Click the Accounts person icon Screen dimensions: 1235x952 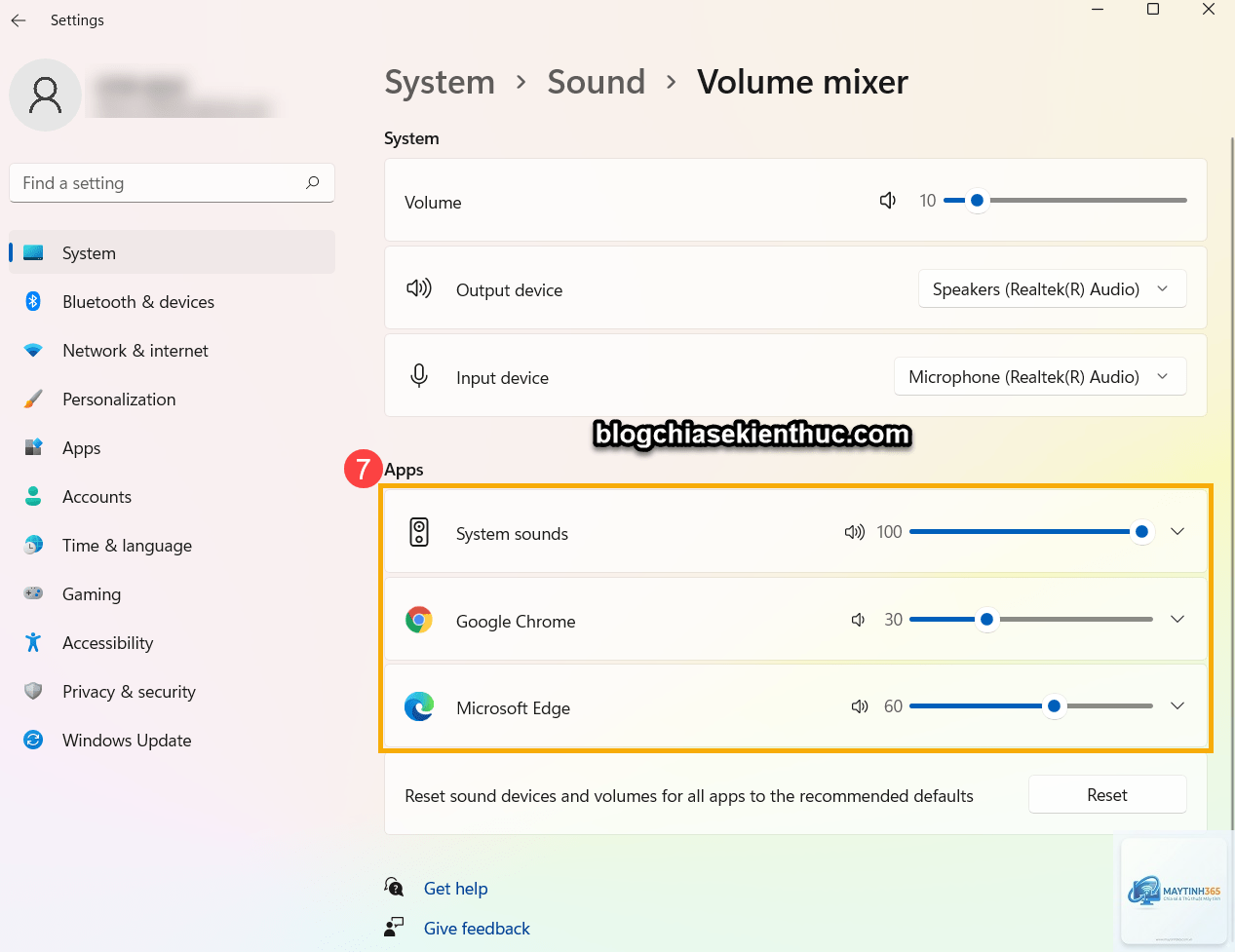(x=33, y=496)
